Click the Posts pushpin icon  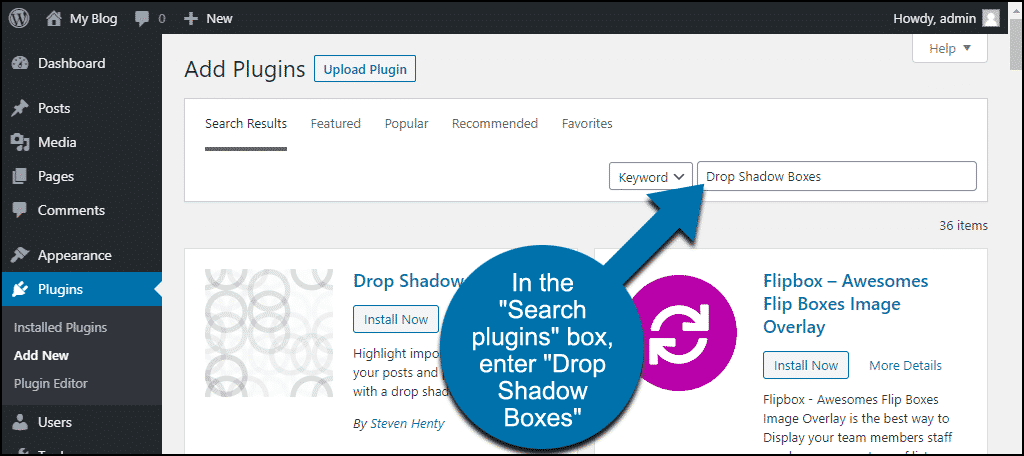point(20,108)
